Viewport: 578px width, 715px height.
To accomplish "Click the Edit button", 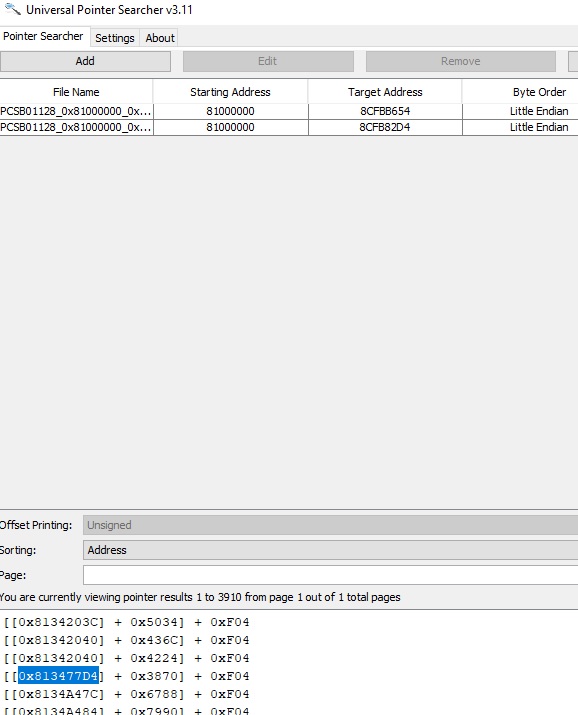I will [268, 61].
